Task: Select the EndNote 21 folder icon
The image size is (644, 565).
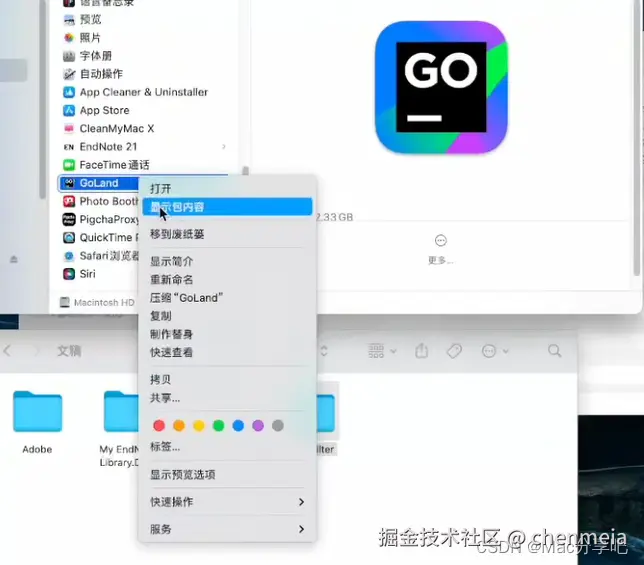Action: 69,147
